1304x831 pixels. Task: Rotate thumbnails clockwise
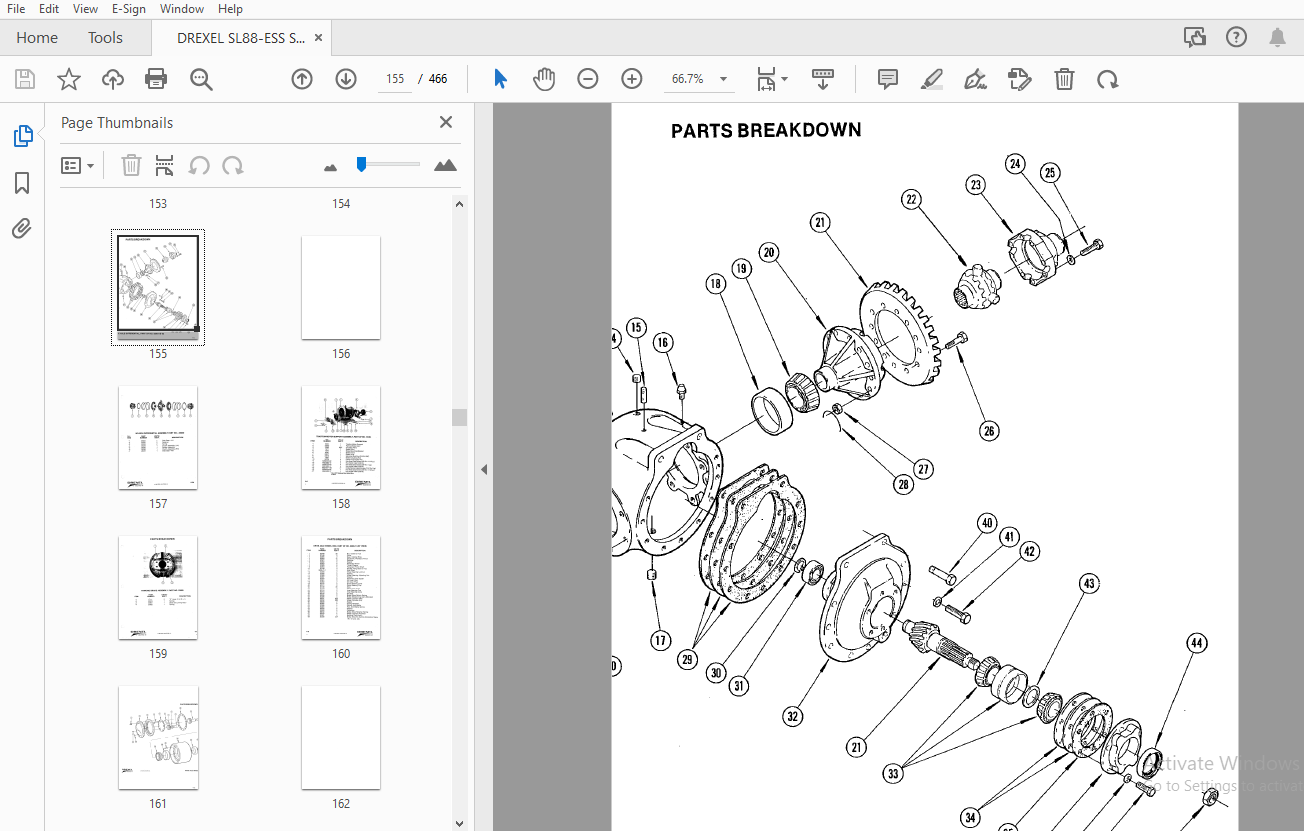click(x=233, y=165)
